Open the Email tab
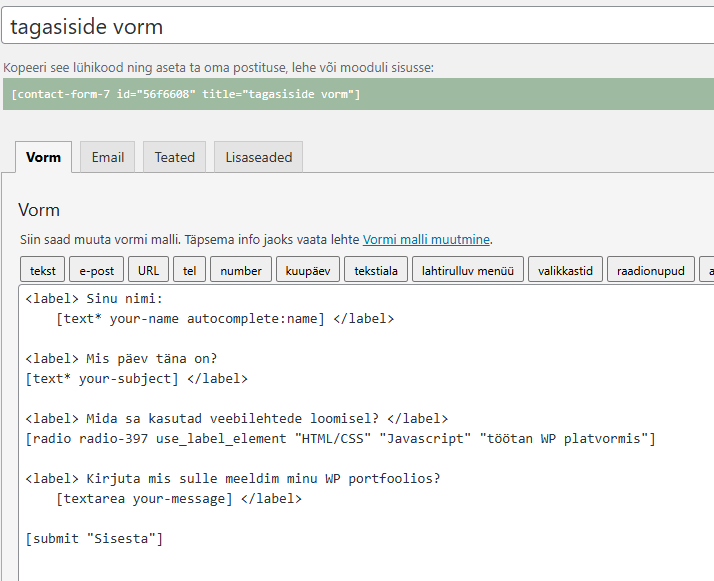The height and width of the screenshot is (581, 714). [108, 157]
